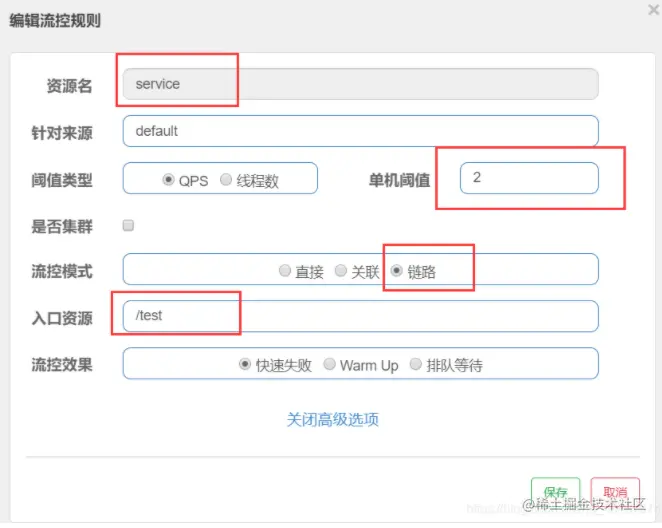Collapse options via 关闭高级选项 link

click(x=333, y=420)
